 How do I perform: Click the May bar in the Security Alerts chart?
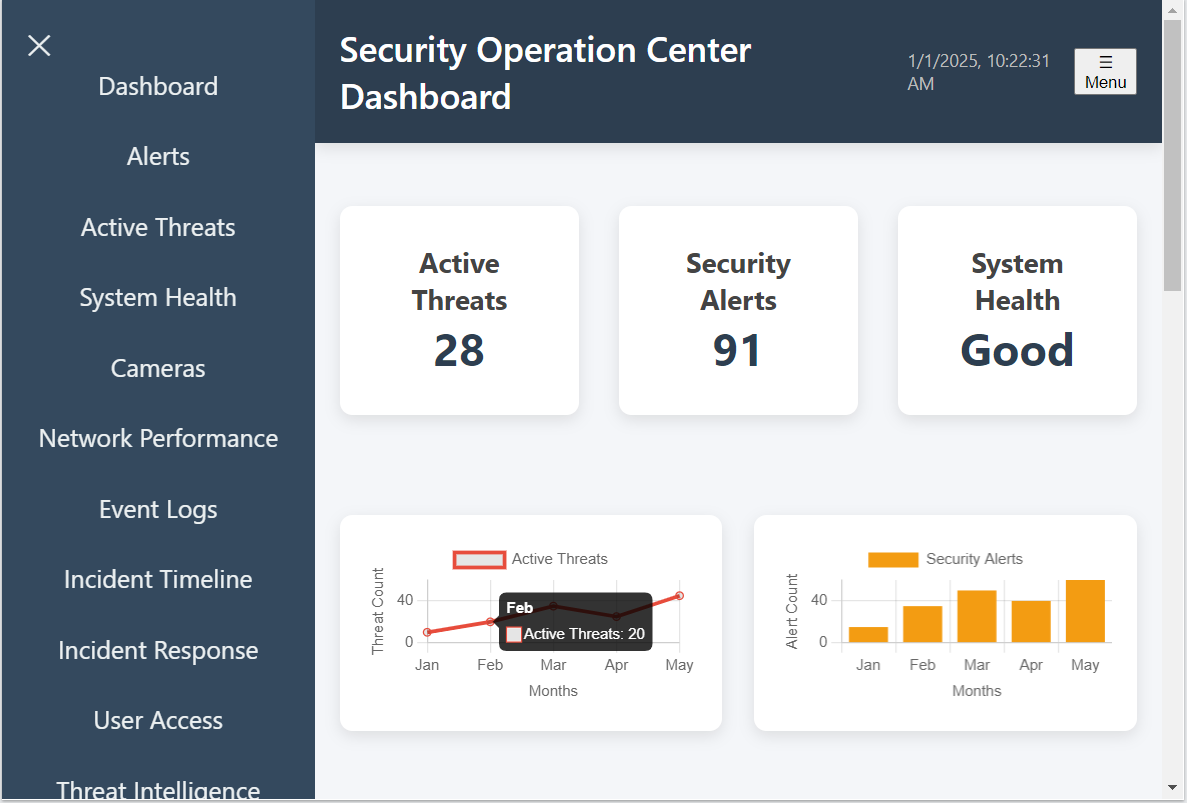(1085, 610)
